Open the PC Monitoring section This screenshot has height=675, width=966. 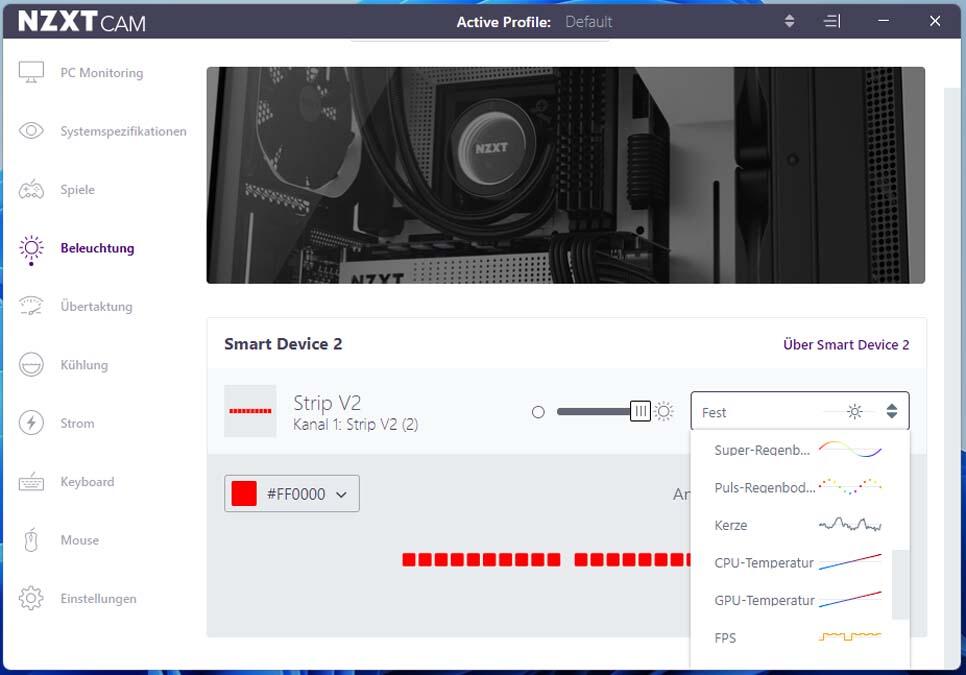102,73
